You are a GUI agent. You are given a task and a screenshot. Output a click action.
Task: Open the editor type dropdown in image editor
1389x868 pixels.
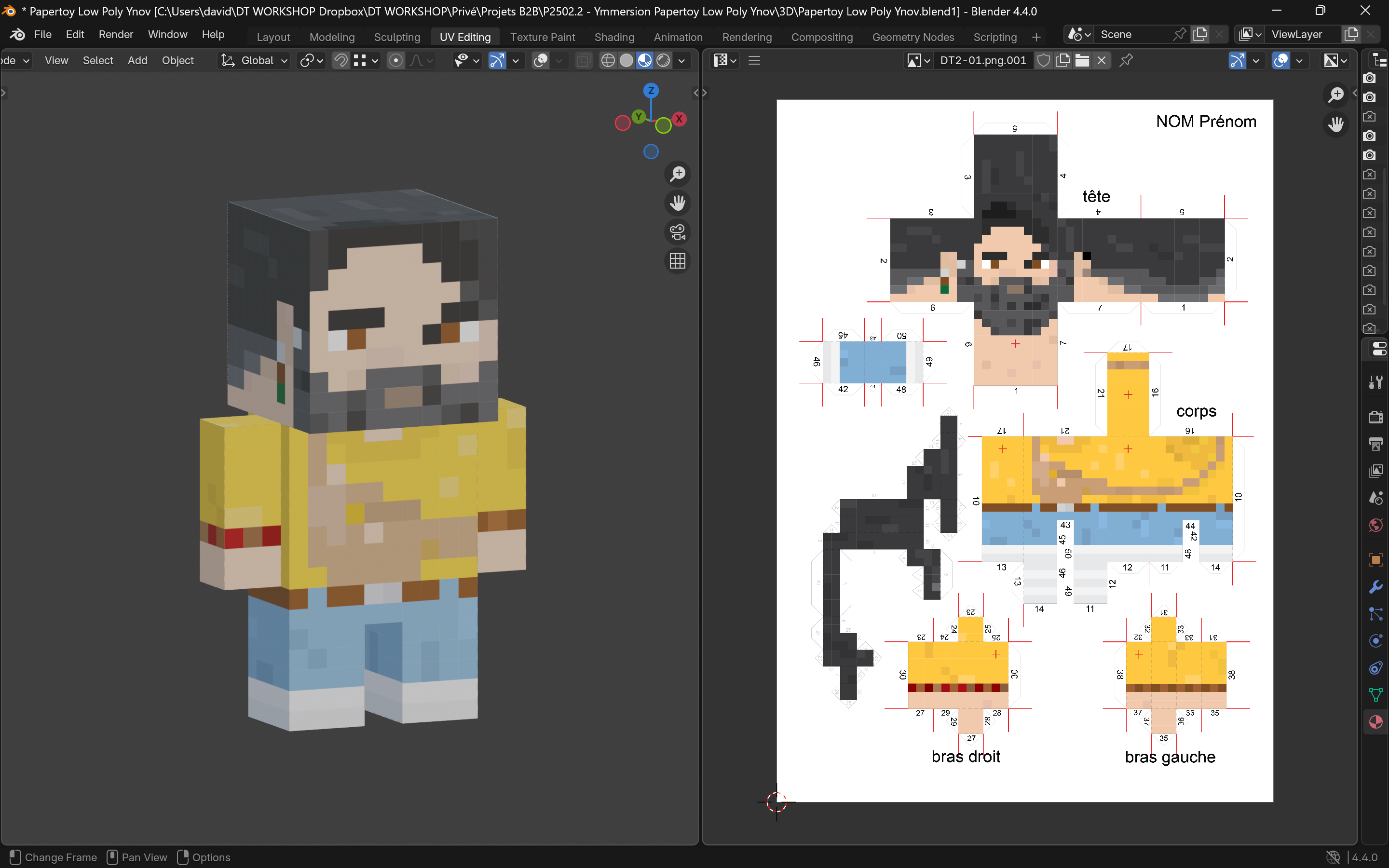point(724,60)
